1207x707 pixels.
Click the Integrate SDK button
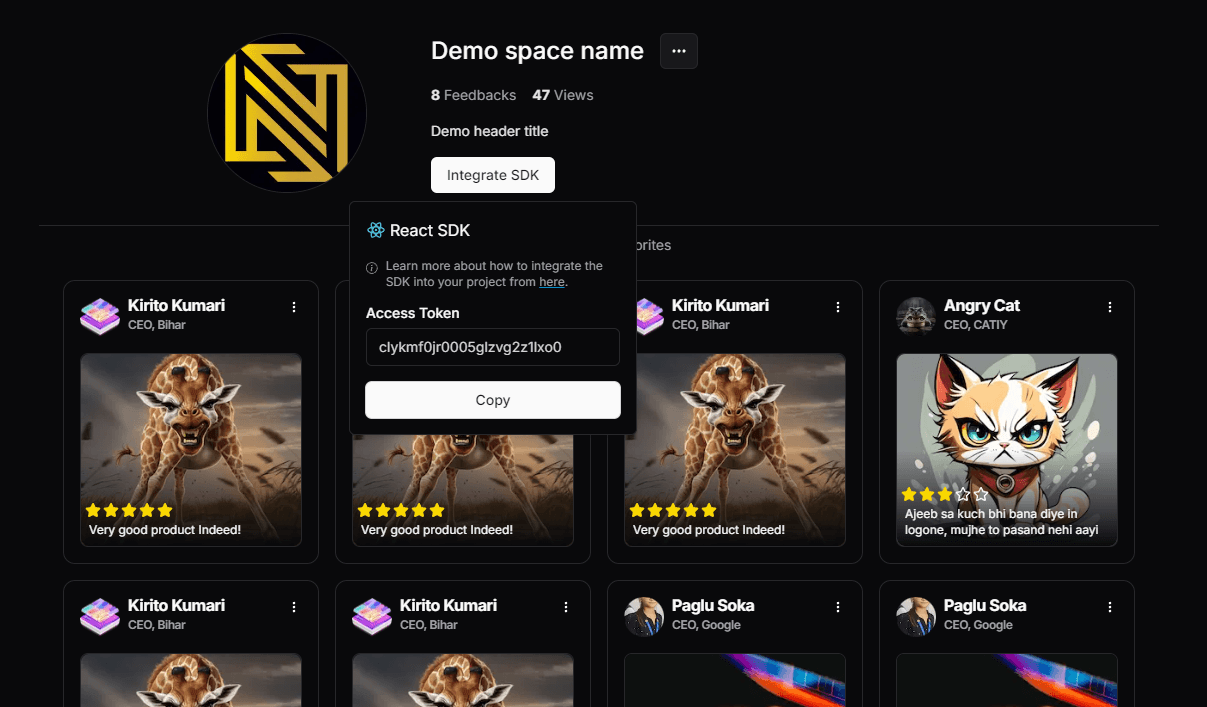(x=493, y=175)
